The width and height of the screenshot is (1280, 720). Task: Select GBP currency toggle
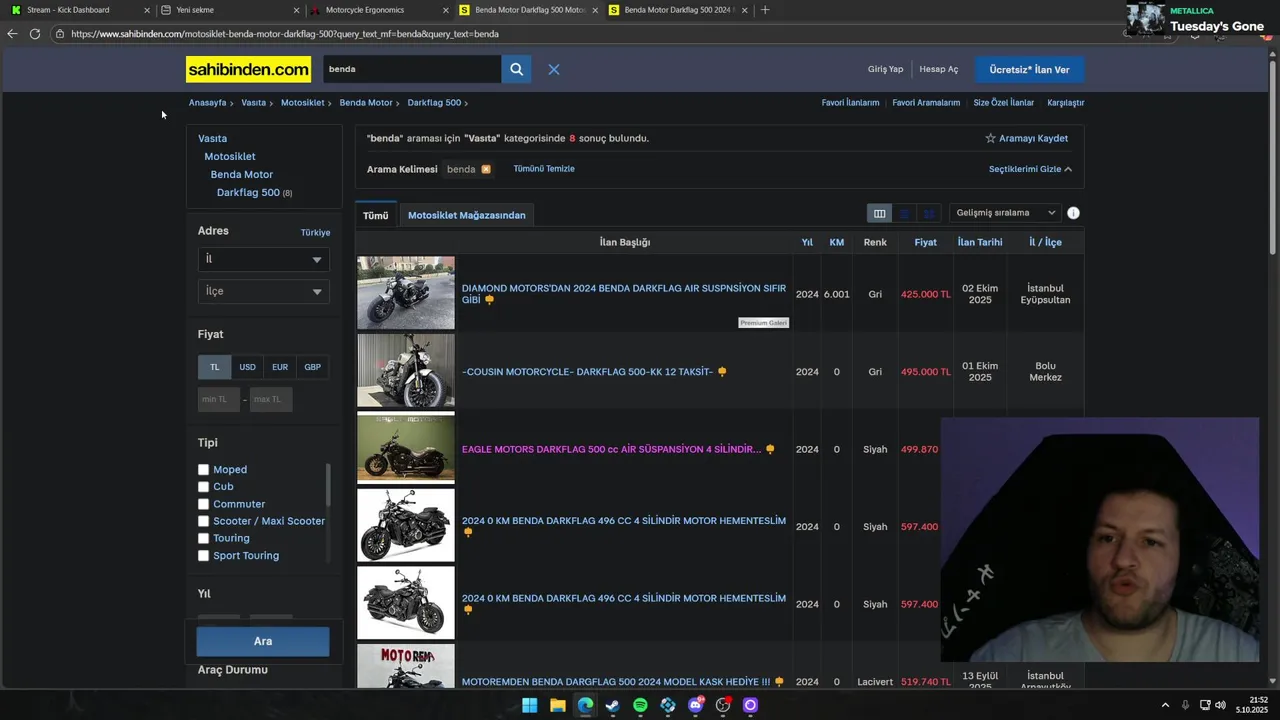[x=313, y=367]
